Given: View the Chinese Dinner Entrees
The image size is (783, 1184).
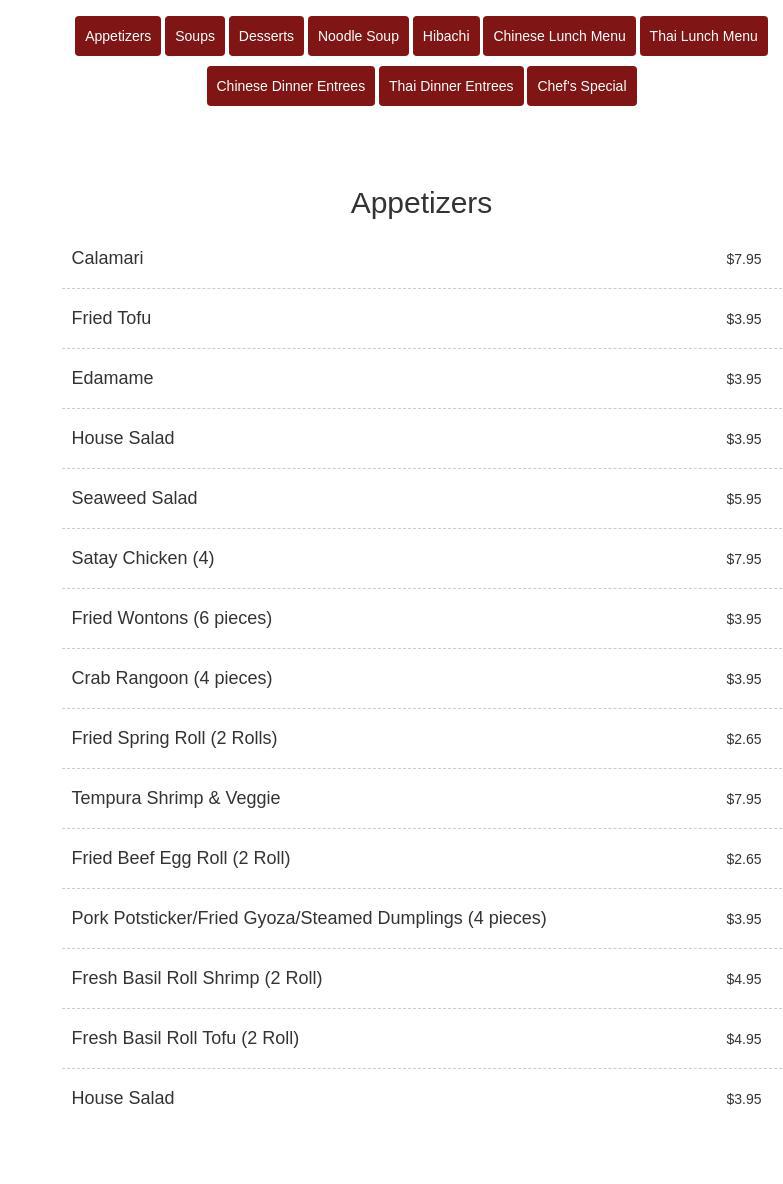Looking at the screenshot, I should tap(291, 86).
